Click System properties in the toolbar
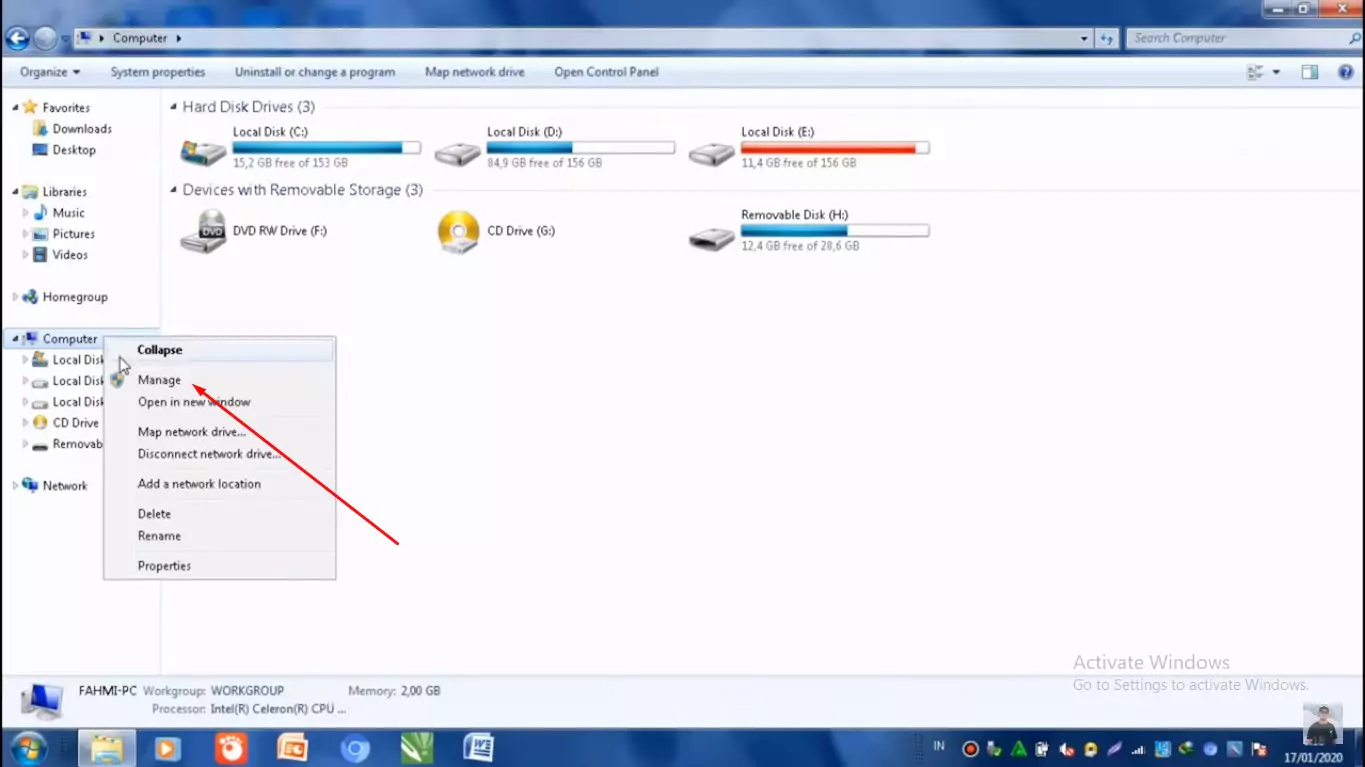Image resolution: width=1365 pixels, height=767 pixels. 158,72
